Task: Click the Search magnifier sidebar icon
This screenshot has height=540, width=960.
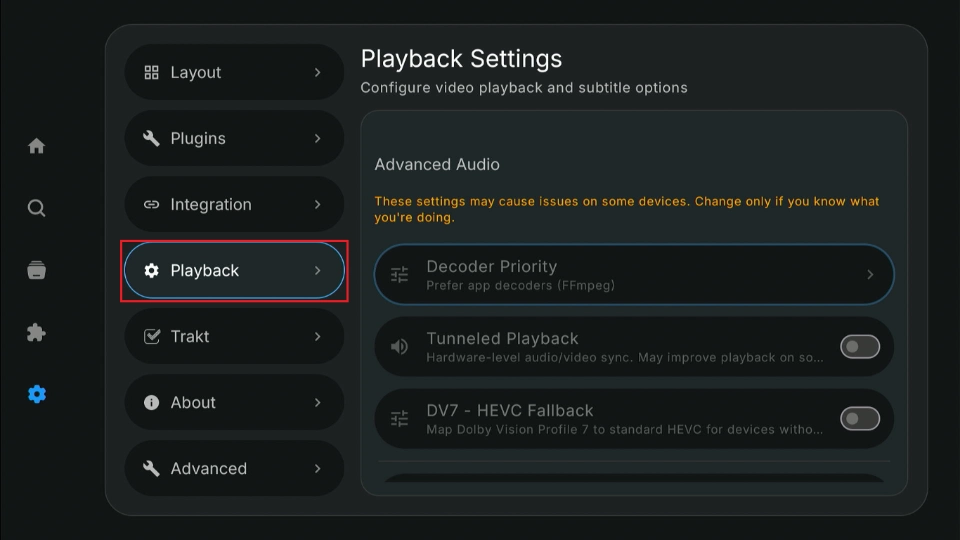Action: pyautogui.click(x=37, y=208)
